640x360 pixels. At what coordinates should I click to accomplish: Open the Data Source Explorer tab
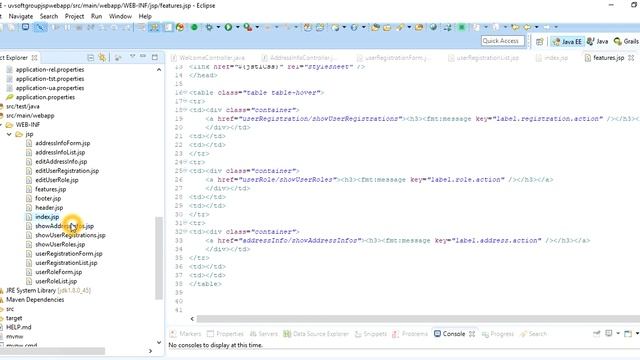click(316, 334)
